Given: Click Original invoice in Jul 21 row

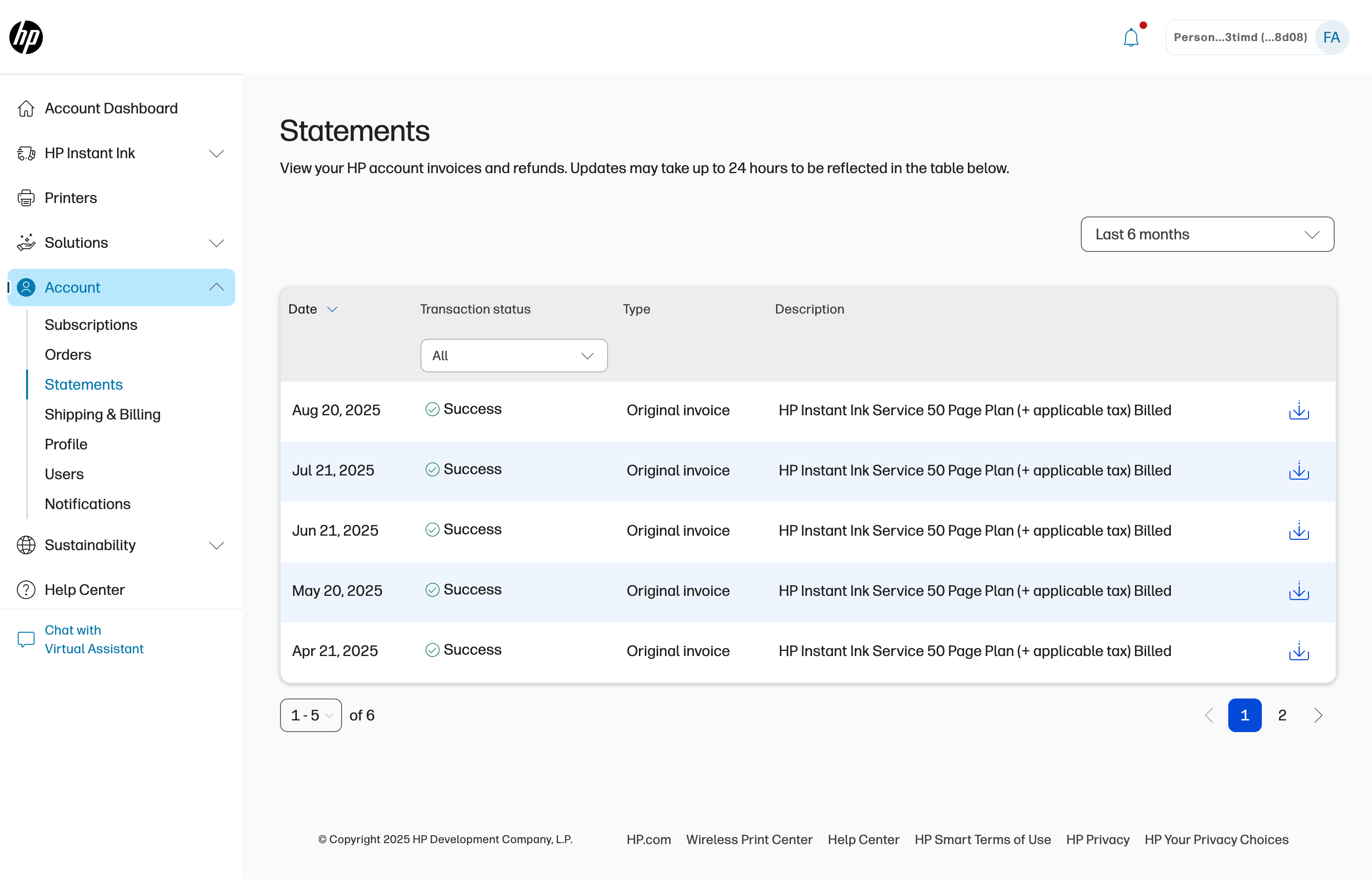Looking at the screenshot, I should pyautogui.click(x=678, y=470).
